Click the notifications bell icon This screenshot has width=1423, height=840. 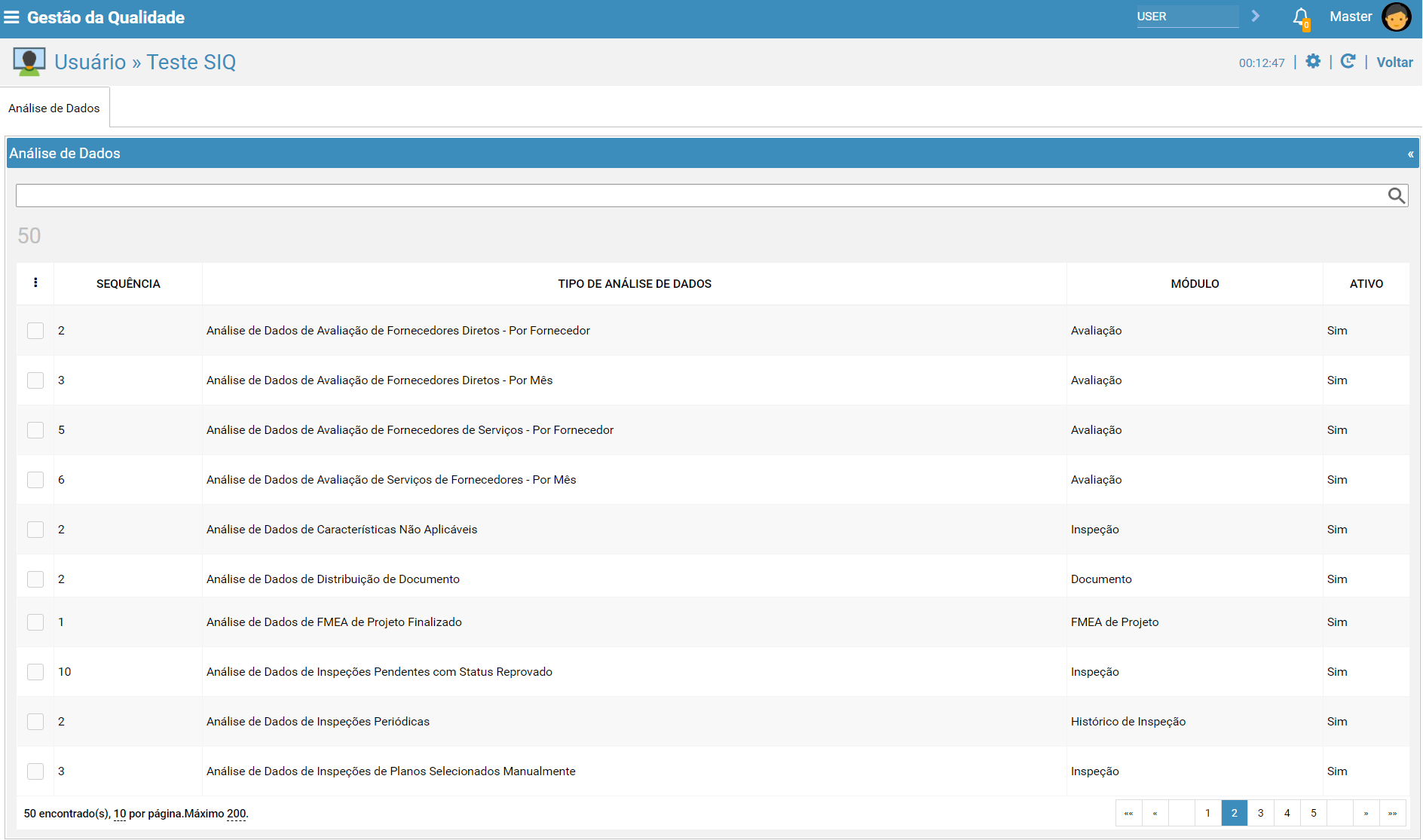coord(1301,17)
